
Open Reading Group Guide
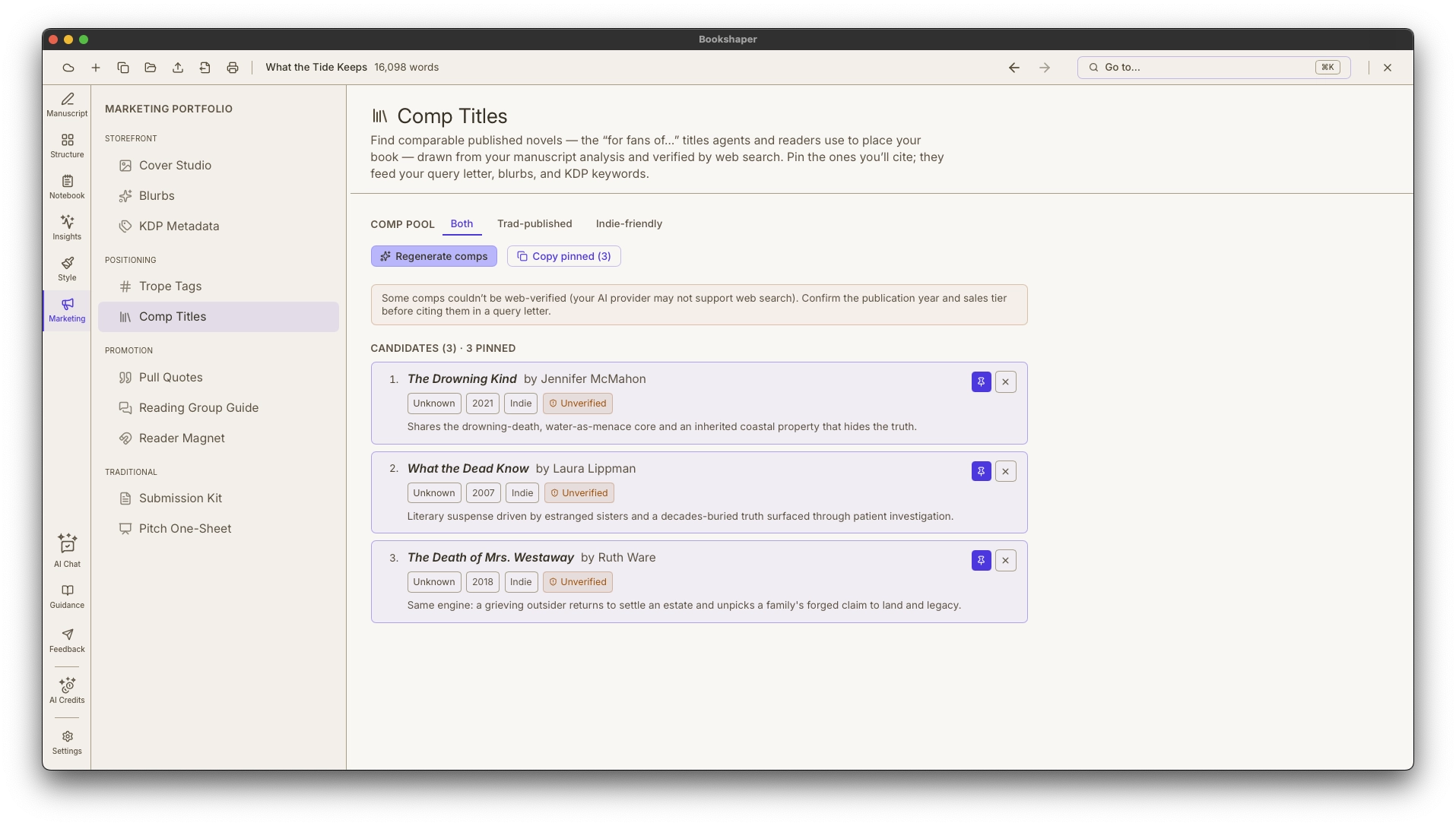pos(218,407)
